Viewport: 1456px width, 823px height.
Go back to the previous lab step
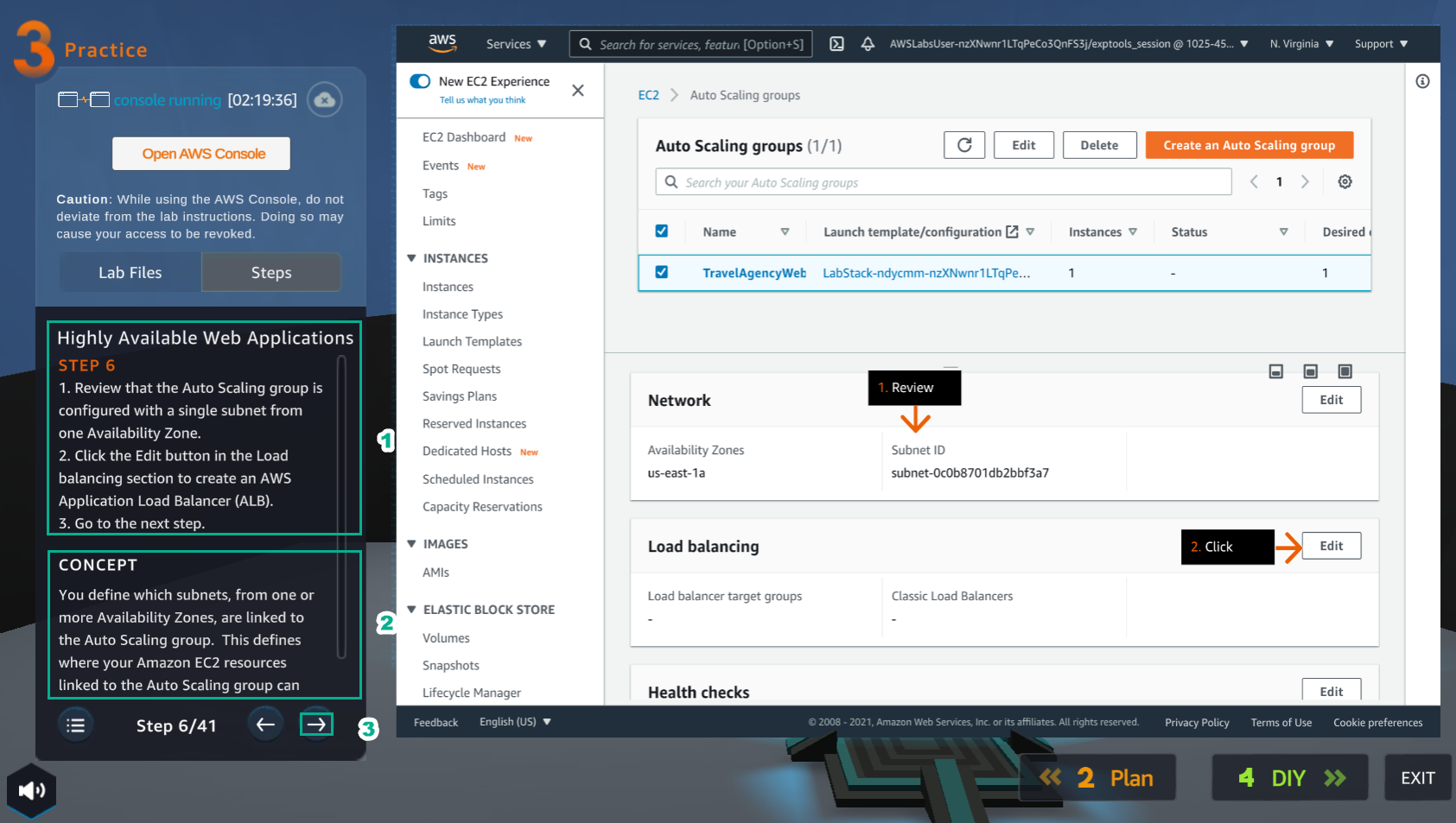265,725
